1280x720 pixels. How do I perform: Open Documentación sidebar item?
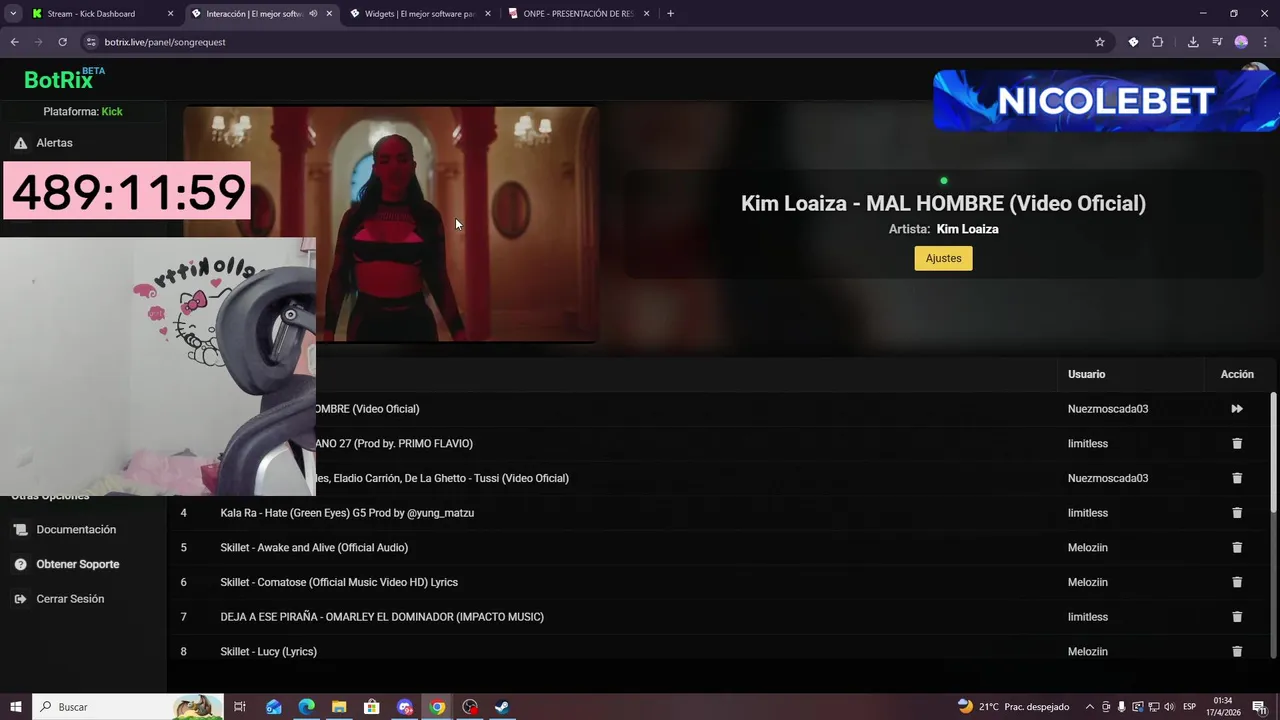click(x=76, y=530)
